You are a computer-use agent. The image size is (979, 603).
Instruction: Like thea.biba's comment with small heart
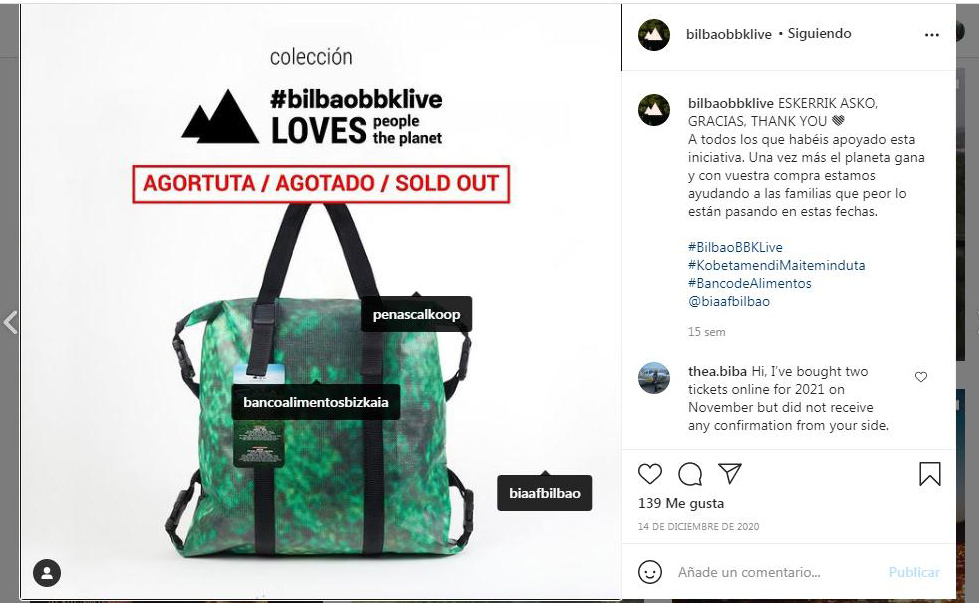click(921, 376)
